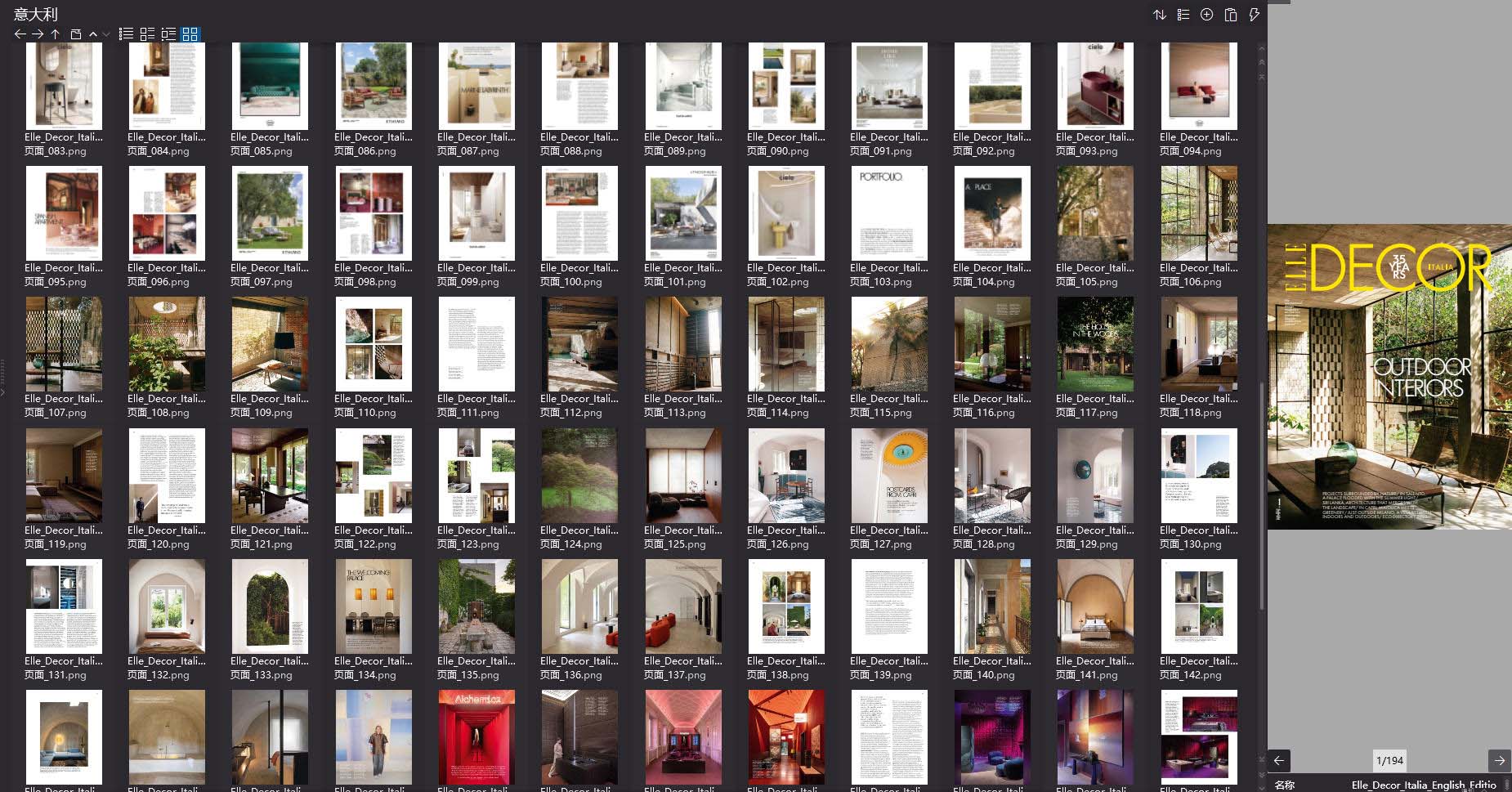This screenshot has height=792, width=1512.
Task: Go to previous preview page with left arrow
Action: (x=1279, y=760)
